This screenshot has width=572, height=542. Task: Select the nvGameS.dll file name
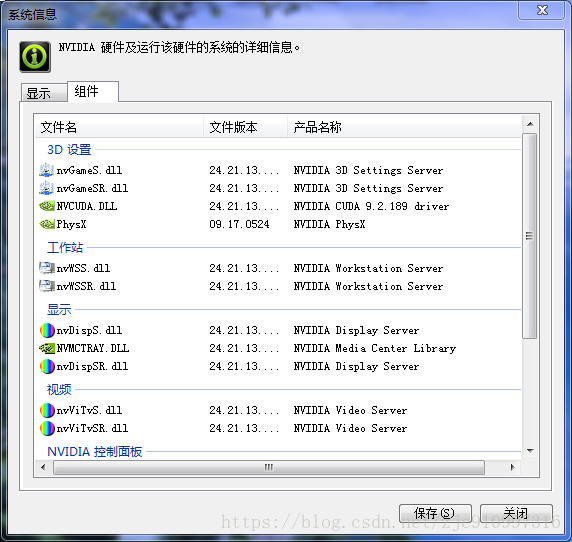click(89, 170)
